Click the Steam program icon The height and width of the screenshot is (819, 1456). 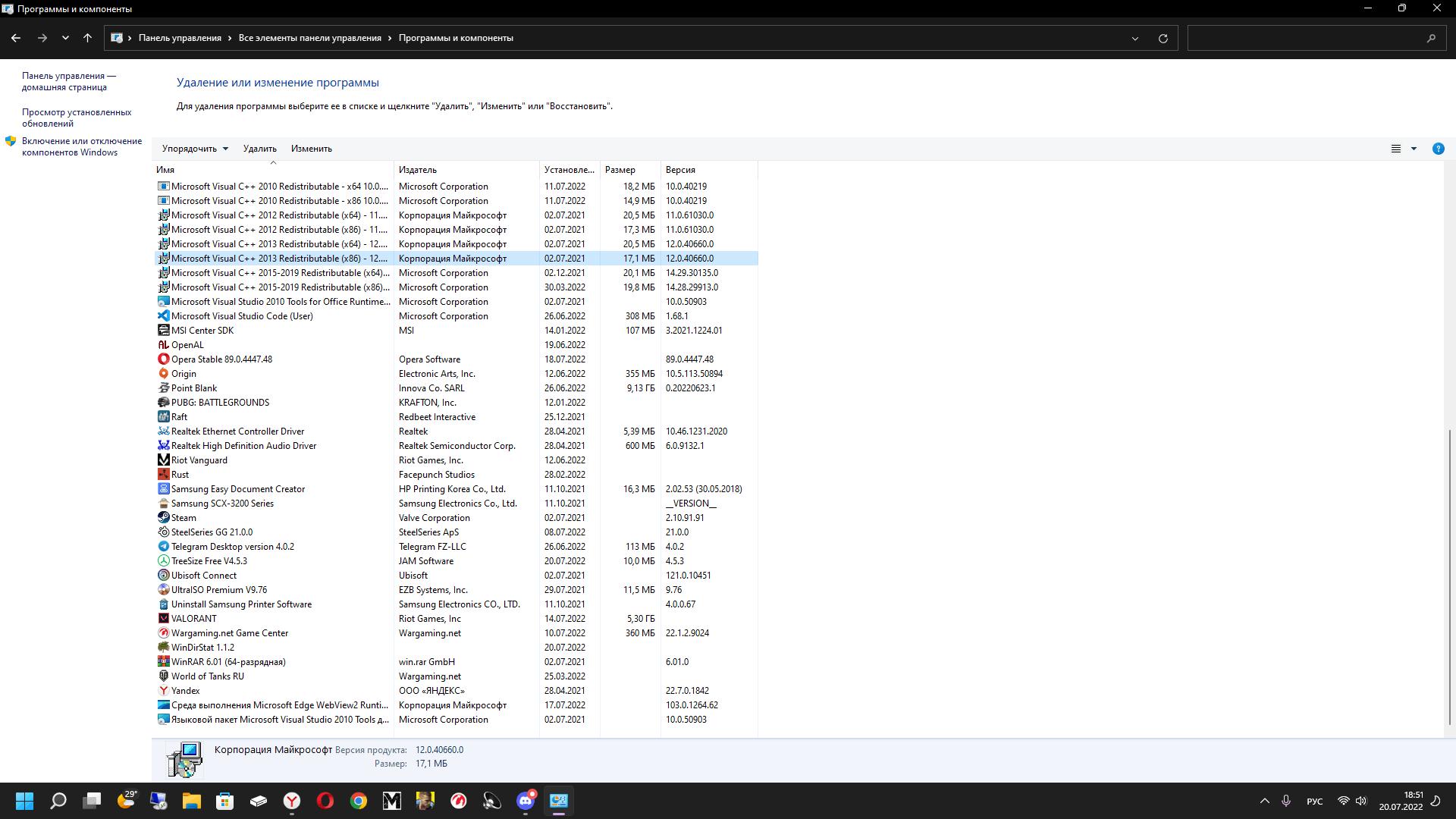click(163, 517)
